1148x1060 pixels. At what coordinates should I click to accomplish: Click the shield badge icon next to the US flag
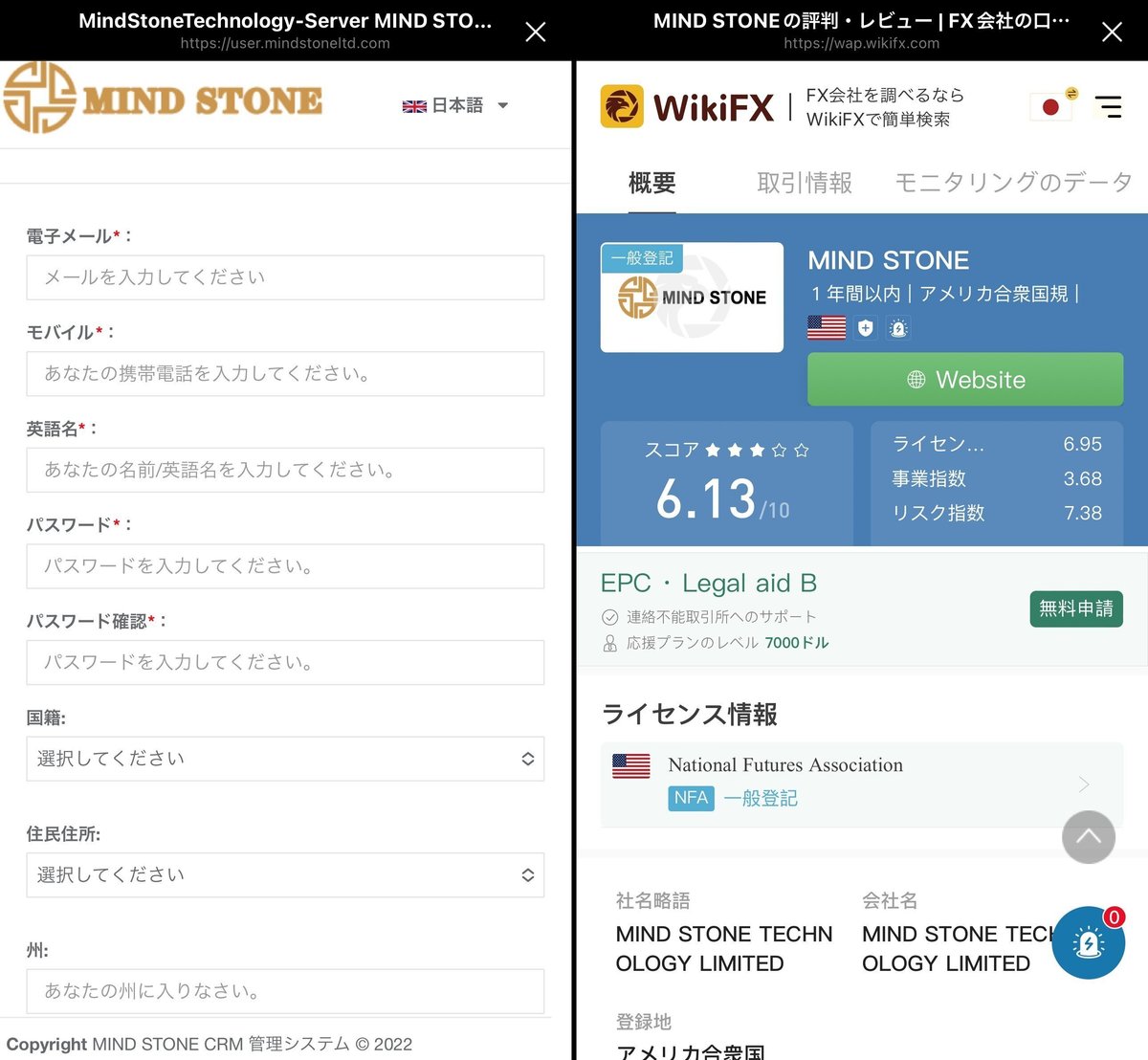coord(866,328)
